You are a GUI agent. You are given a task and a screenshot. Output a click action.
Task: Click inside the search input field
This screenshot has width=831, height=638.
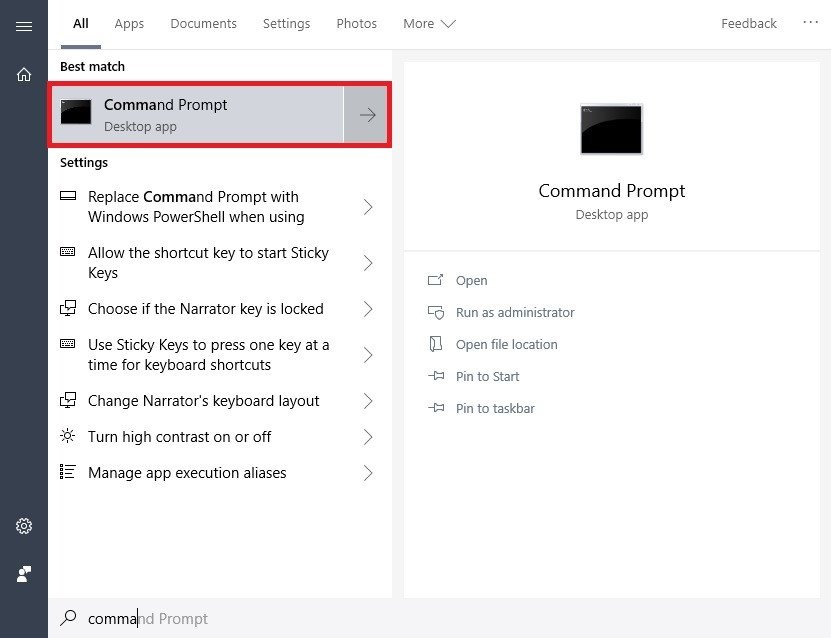pyautogui.click(x=150, y=618)
